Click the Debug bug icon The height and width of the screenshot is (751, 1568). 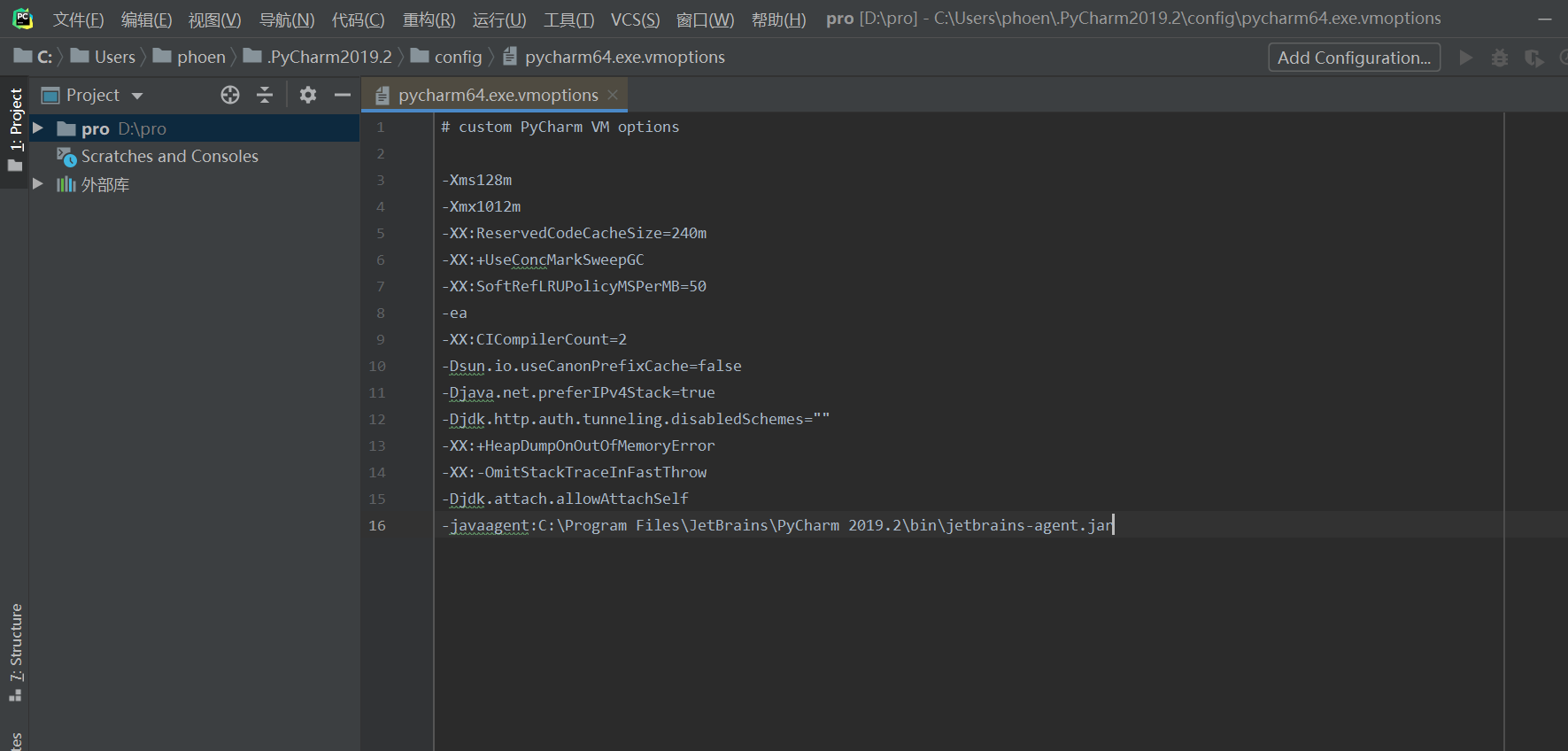tap(1499, 58)
